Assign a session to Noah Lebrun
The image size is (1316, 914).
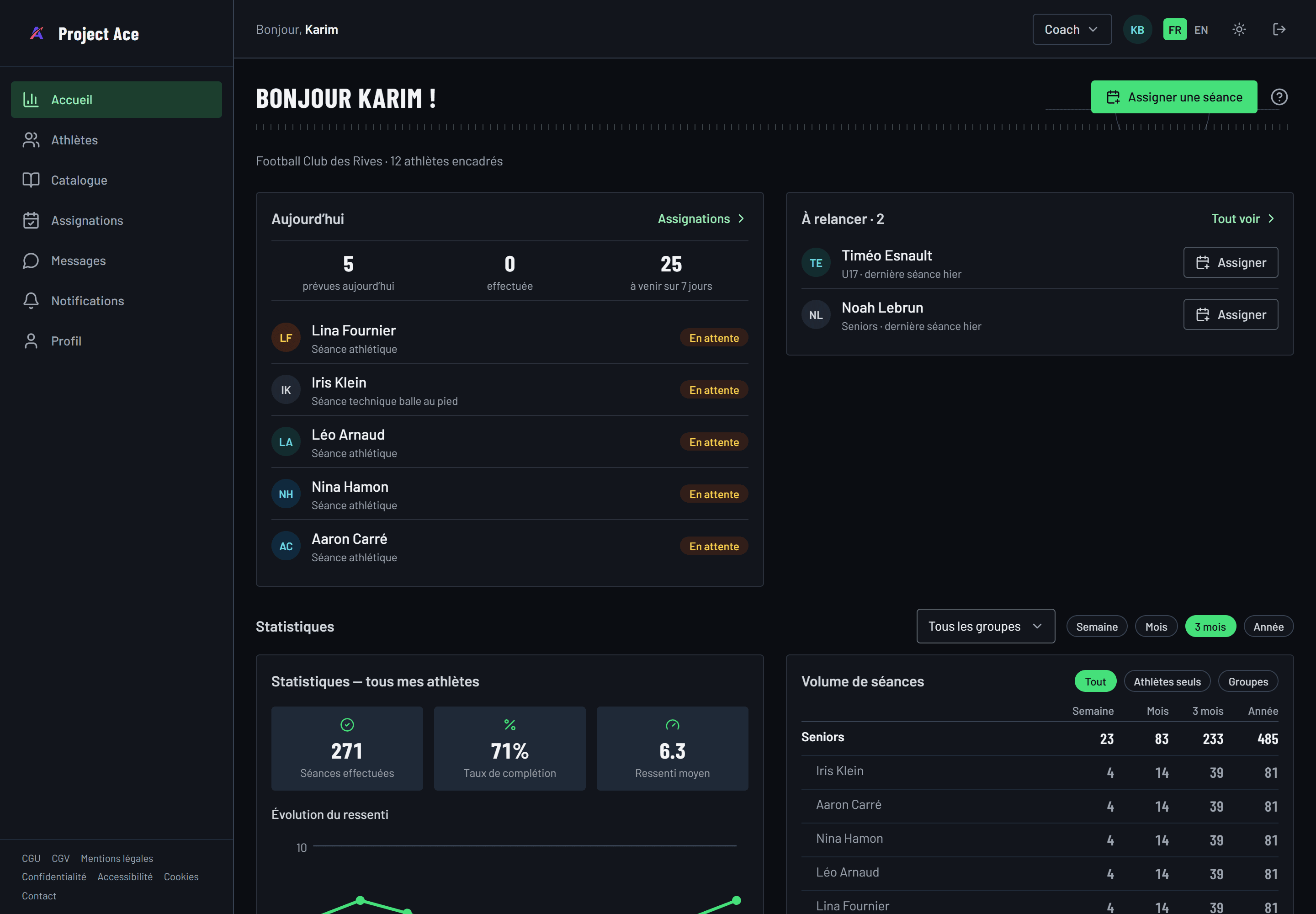click(1230, 314)
